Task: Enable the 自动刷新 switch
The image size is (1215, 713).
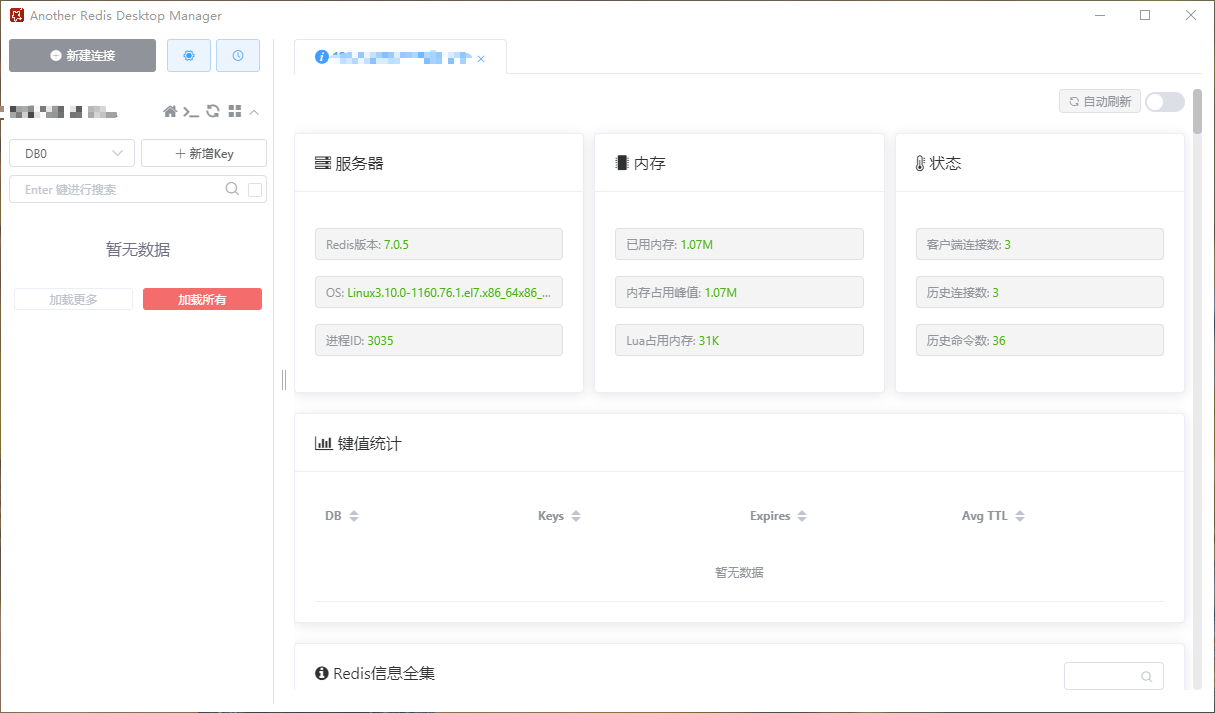Action: click(1163, 101)
